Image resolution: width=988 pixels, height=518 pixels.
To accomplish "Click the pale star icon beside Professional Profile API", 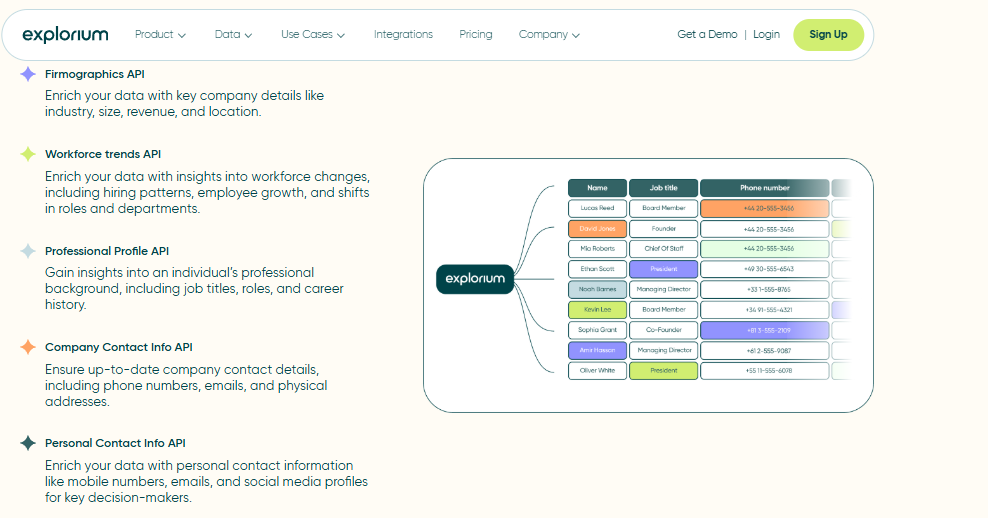I will click(x=28, y=251).
